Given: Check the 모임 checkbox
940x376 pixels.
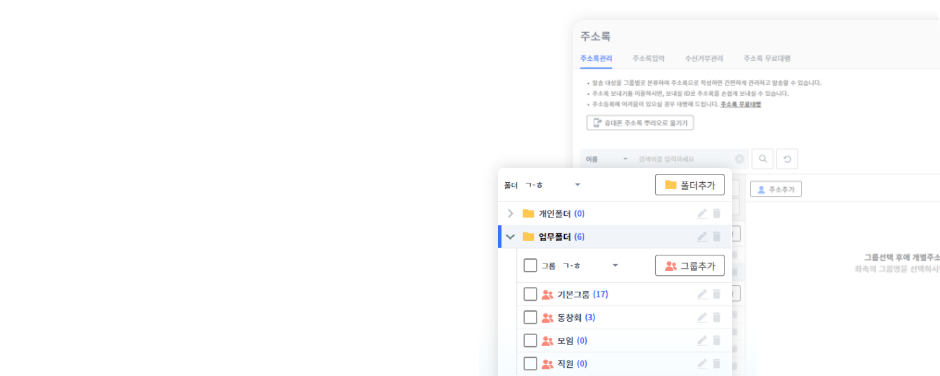Looking at the screenshot, I should coord(530,341).
